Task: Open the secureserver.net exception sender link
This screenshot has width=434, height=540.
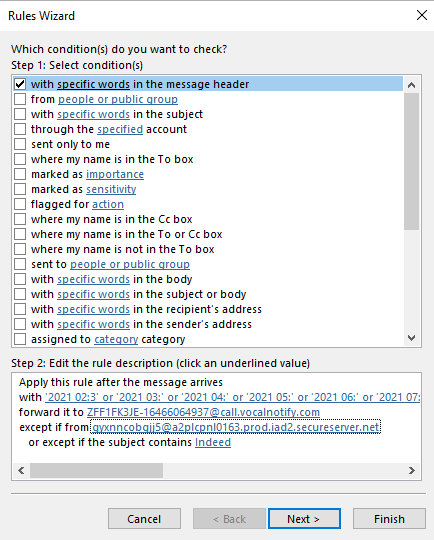Action: (236, 427)
